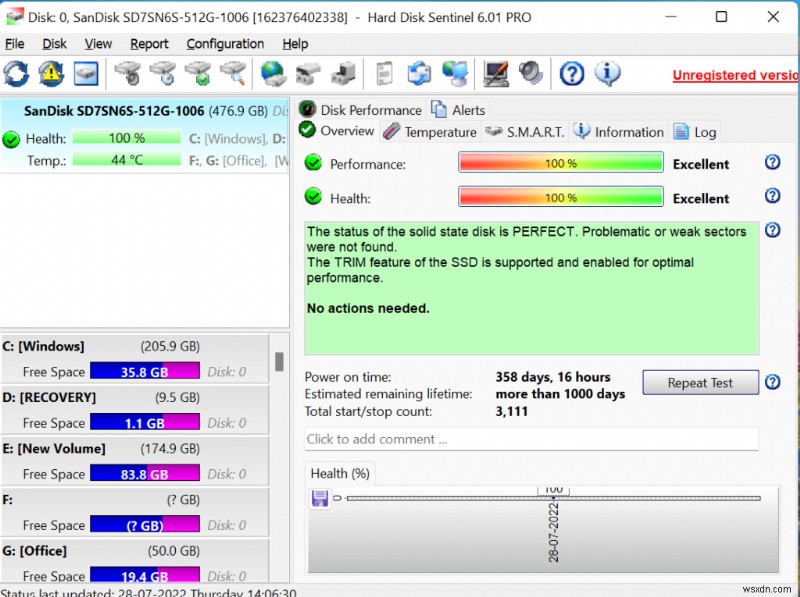Open the Configuration menu

pyautogui.click(x=225, y=44)
